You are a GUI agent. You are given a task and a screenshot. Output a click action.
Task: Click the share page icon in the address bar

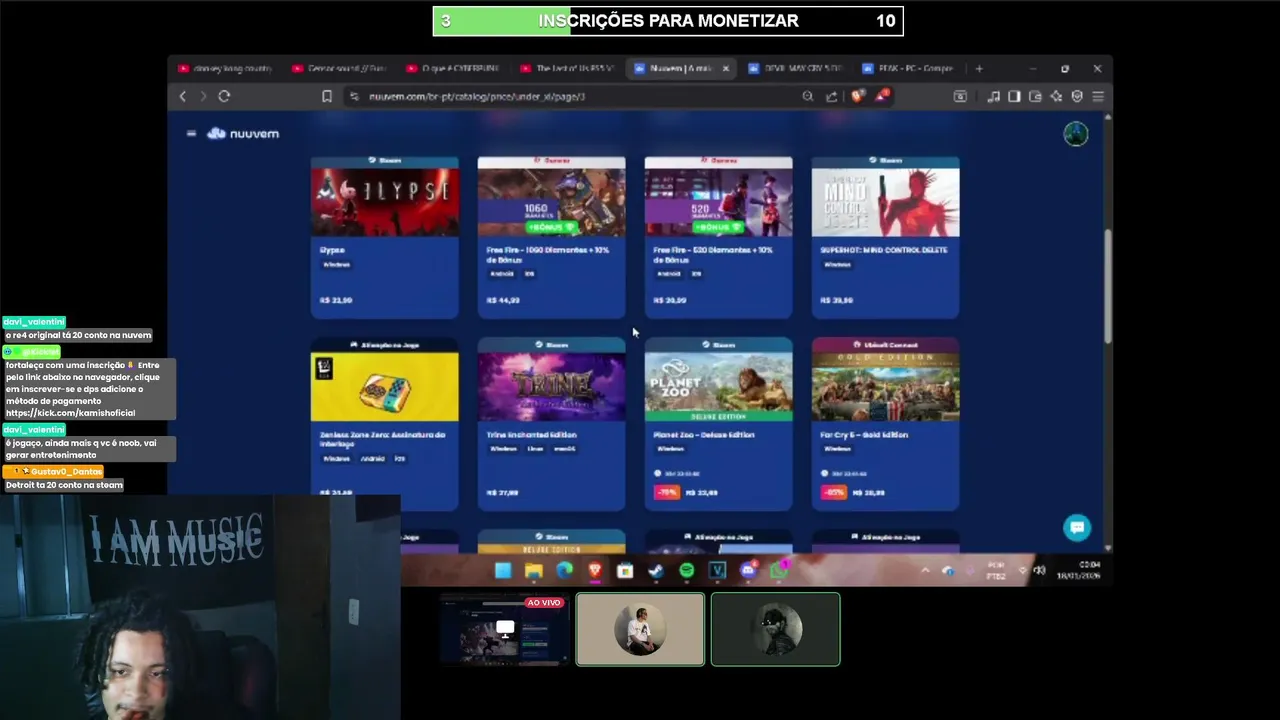coord(831,96)
